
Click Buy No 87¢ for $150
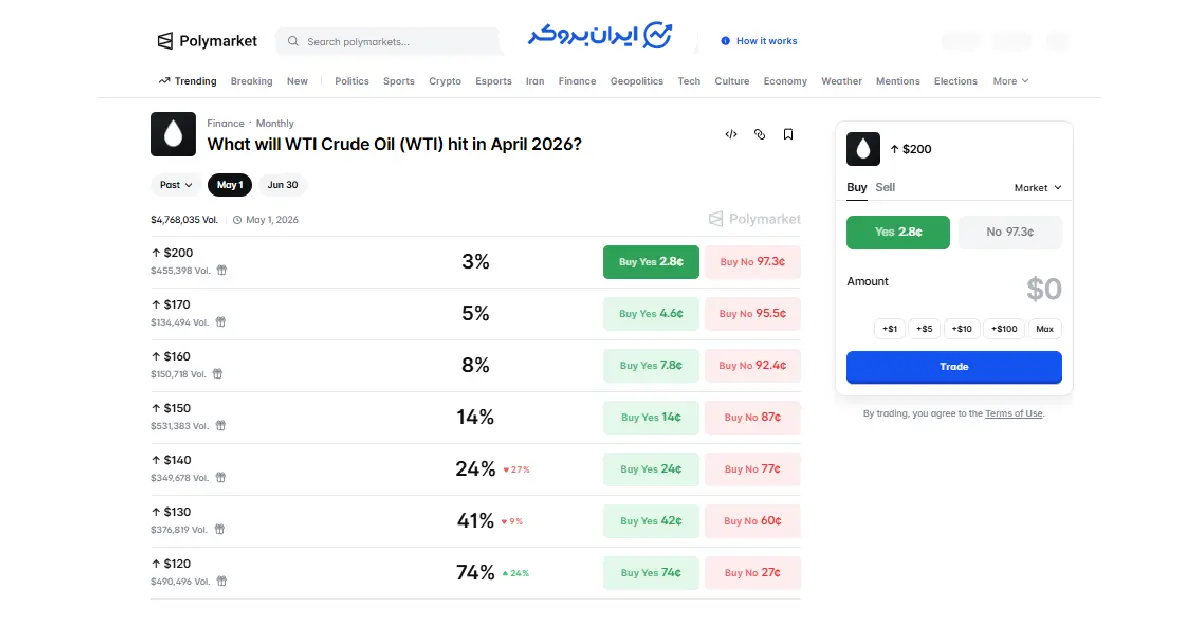click(x=752, y=417)
